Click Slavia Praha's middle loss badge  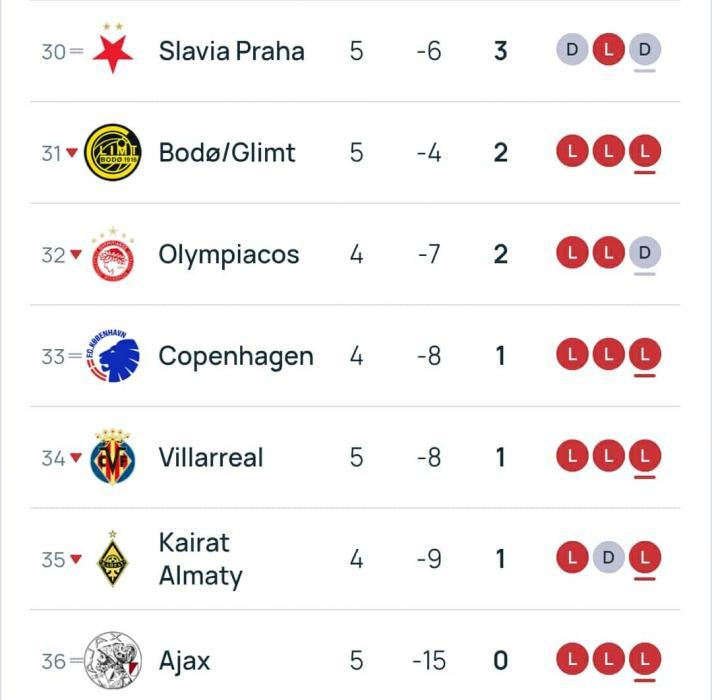[608, 49]
